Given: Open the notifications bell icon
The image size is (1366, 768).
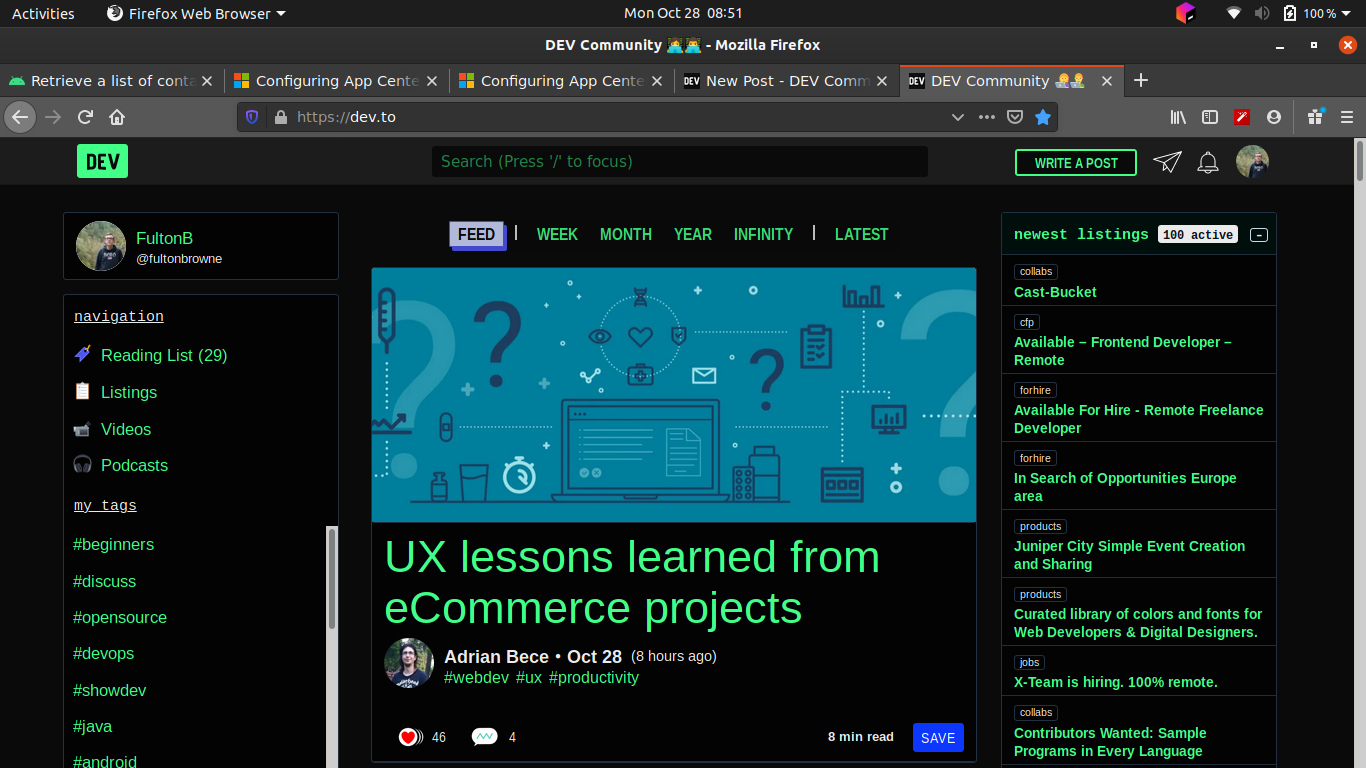Looking at the screenshot, I should point(1208,162).
